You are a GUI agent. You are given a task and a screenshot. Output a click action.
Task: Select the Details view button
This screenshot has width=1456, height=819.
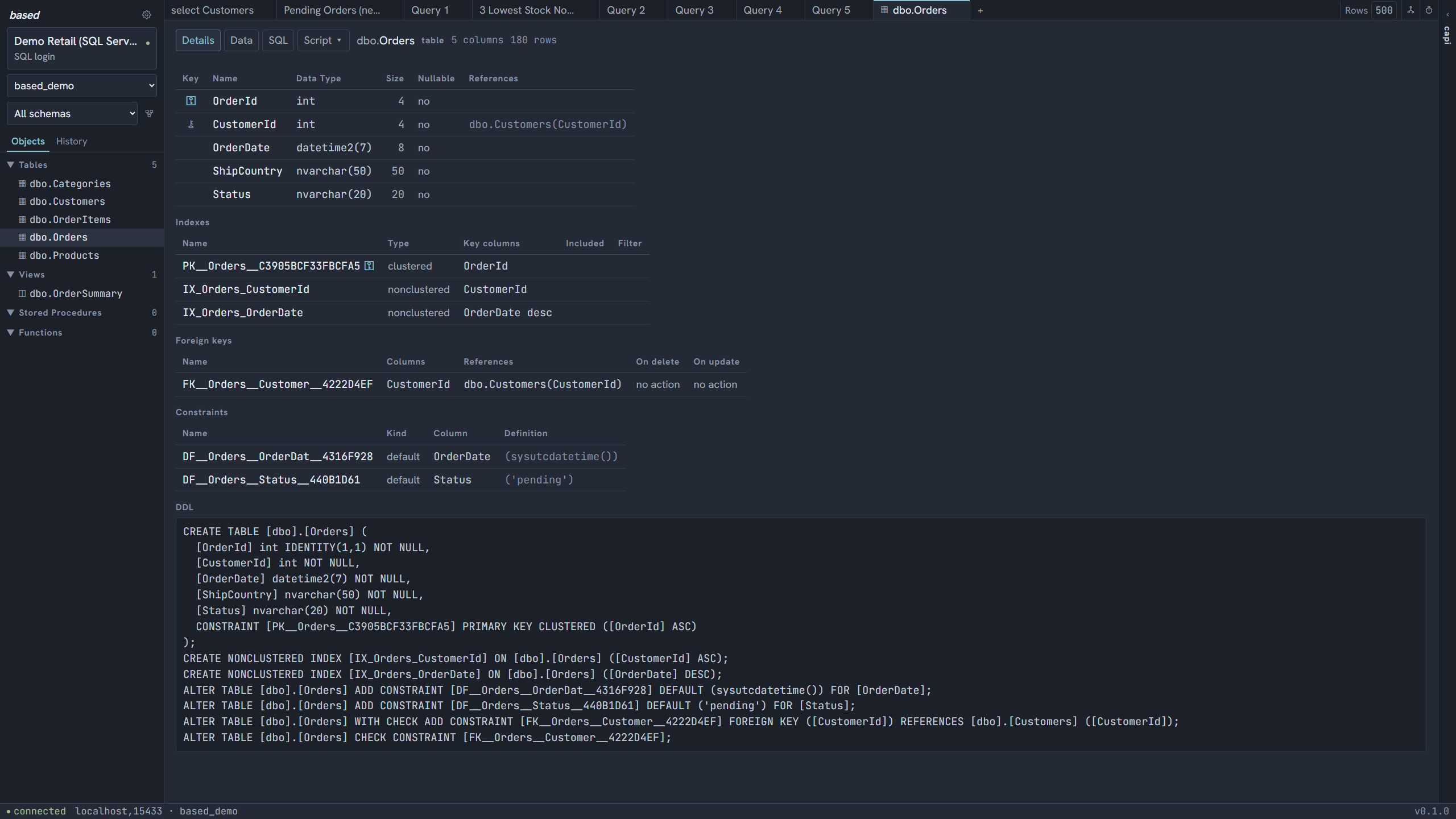point(198,40)
